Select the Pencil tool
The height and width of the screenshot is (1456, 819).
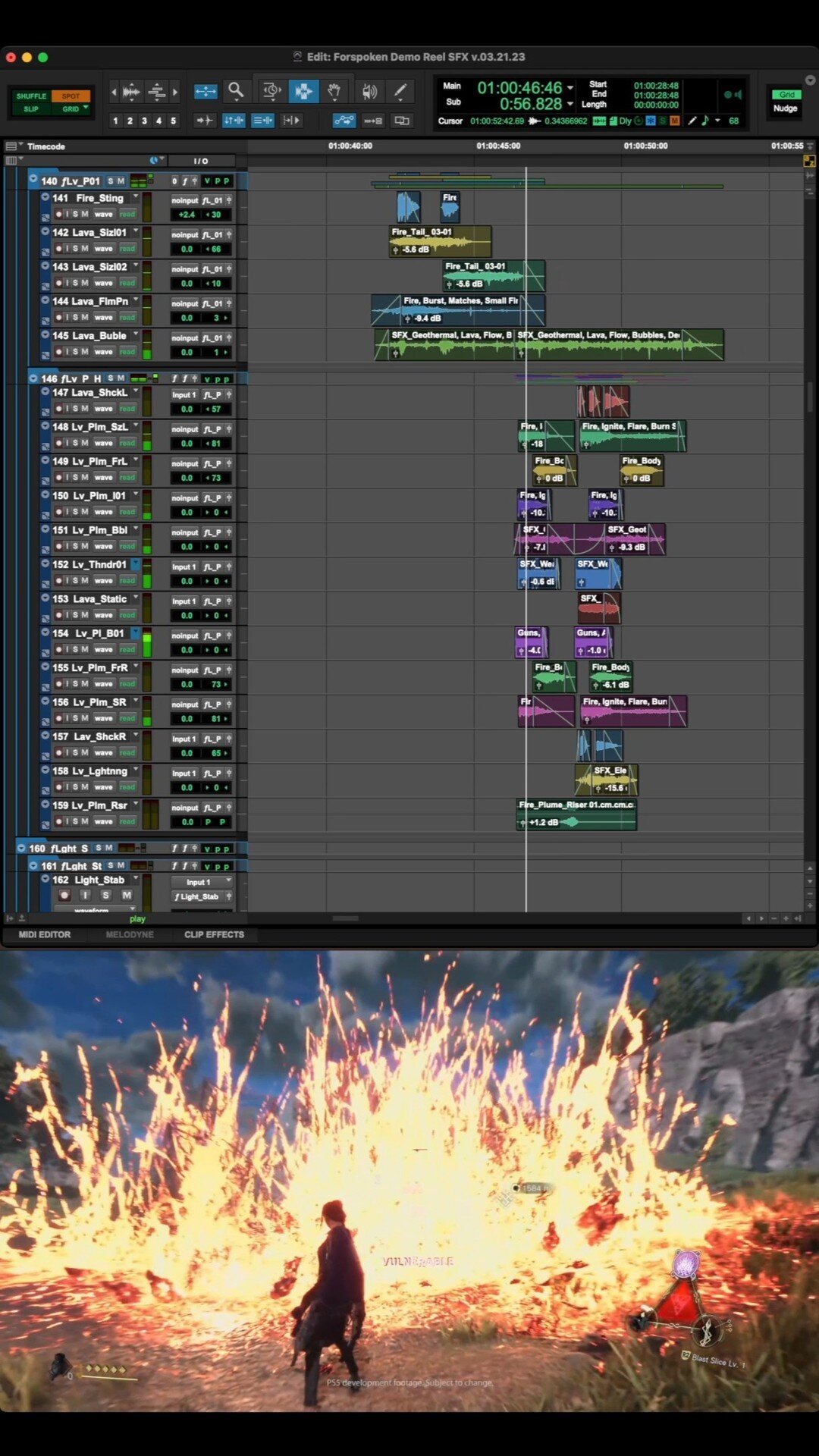[400, 92]
